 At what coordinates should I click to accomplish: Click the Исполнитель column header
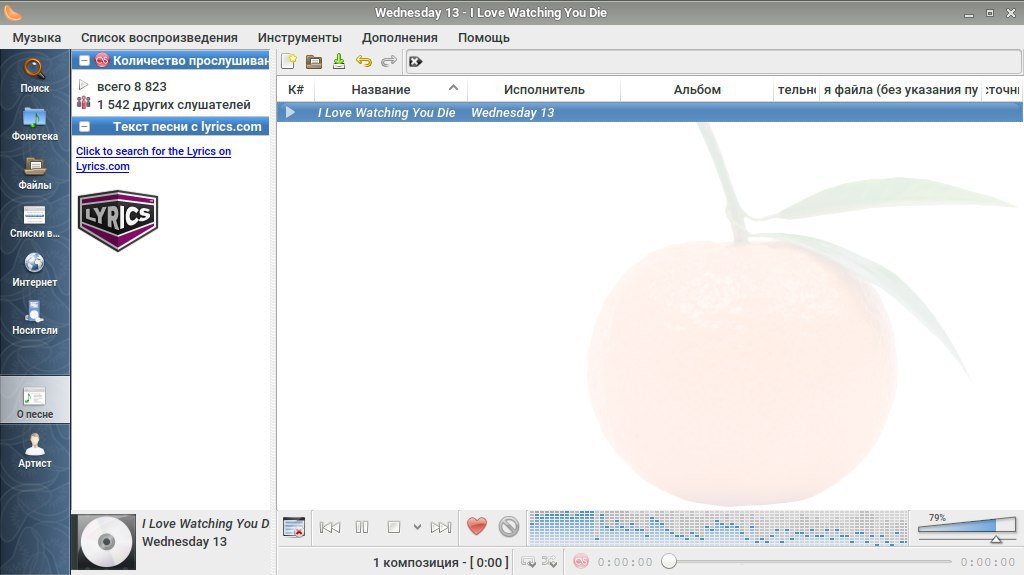pyautogui.click(x=544, y=90)
